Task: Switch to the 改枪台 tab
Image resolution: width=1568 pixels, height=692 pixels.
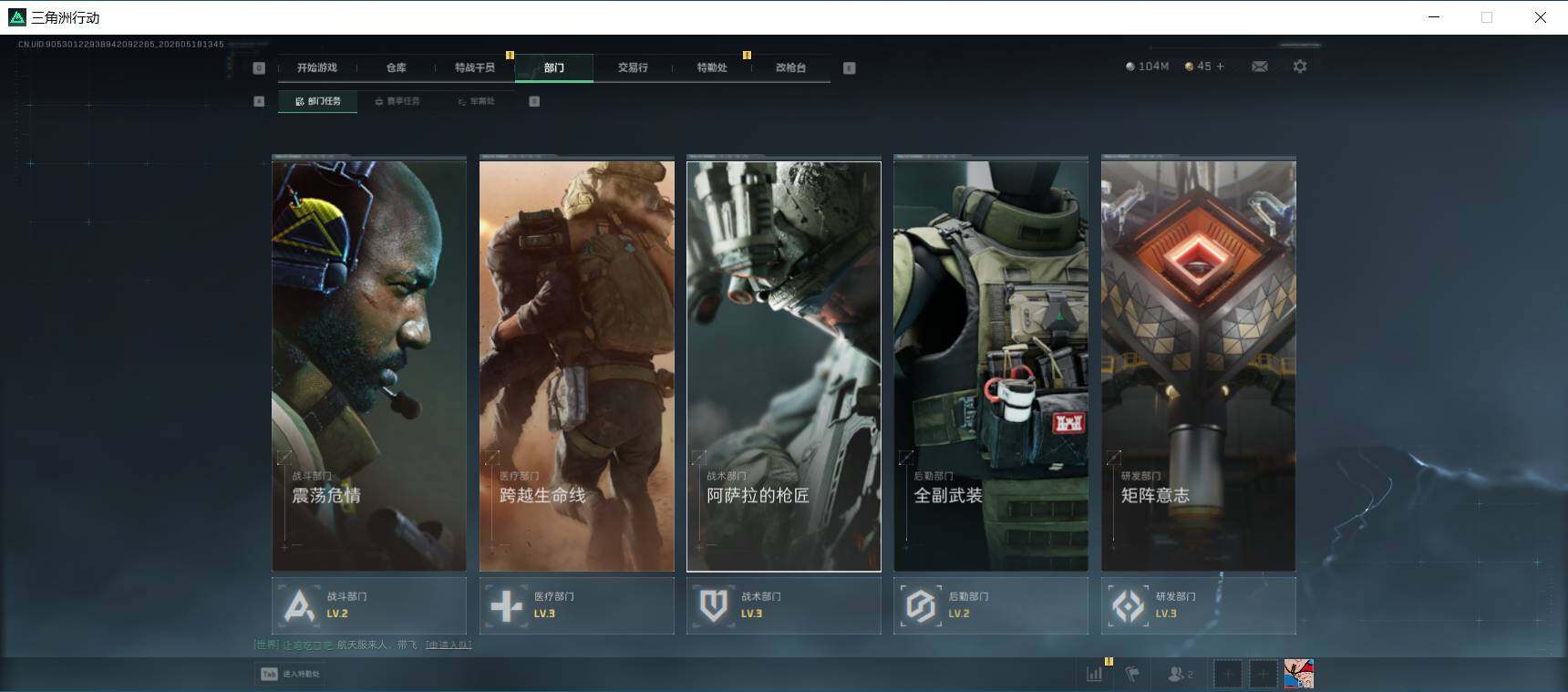Action: [790, 67]
